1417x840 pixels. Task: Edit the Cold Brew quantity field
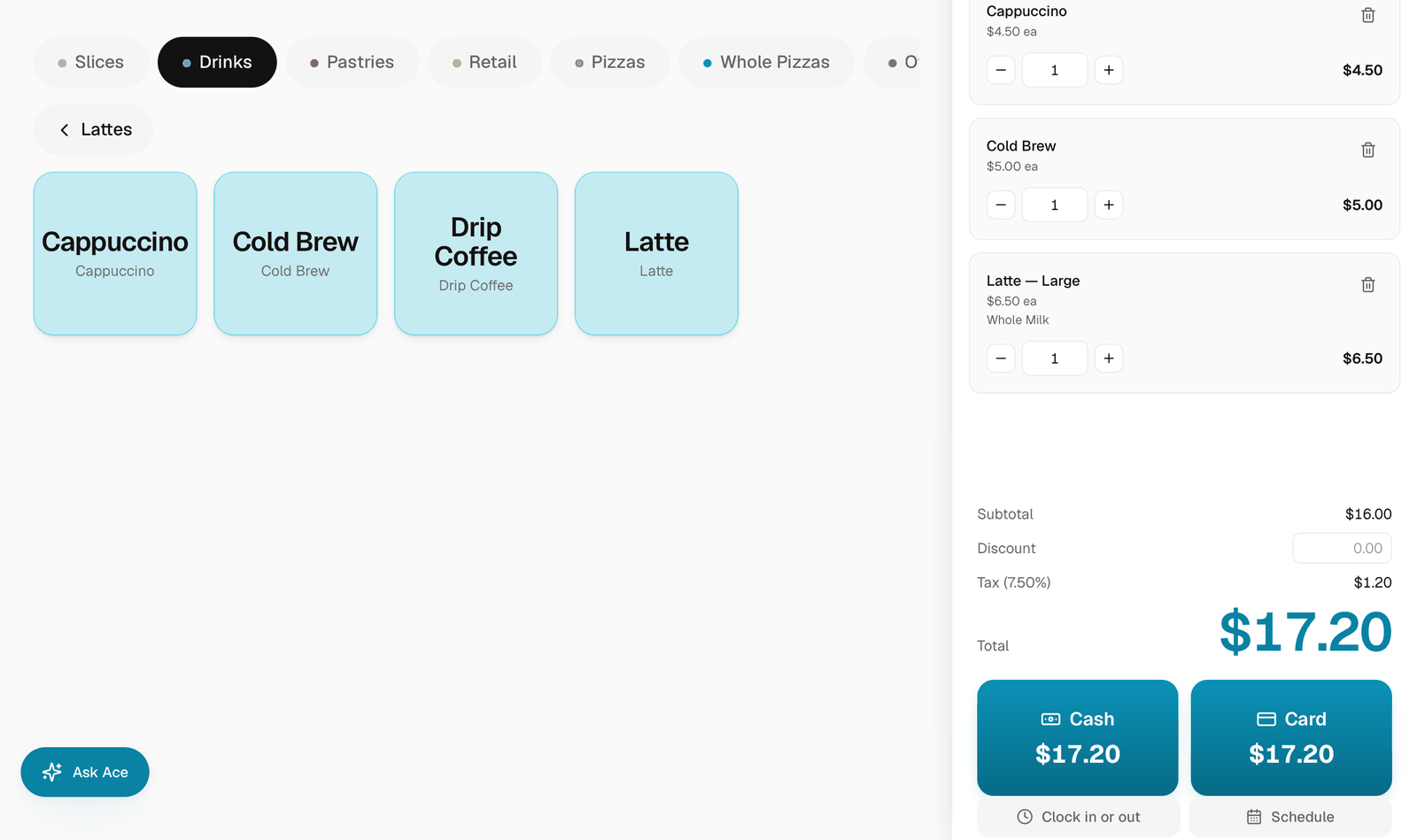1055,204
